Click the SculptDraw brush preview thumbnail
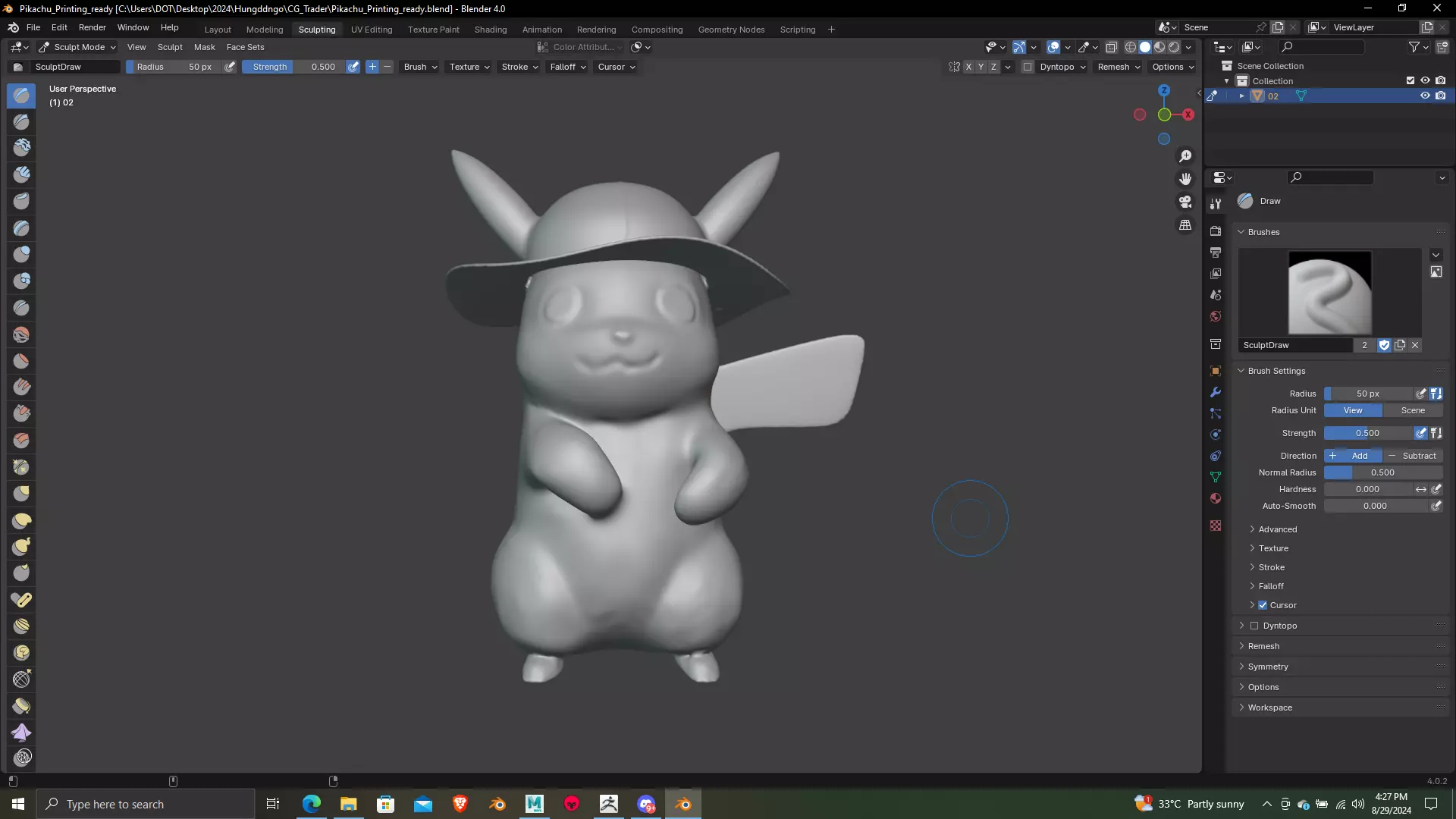The height and width of the screenshot is (819, 1456). point(1330,293)
